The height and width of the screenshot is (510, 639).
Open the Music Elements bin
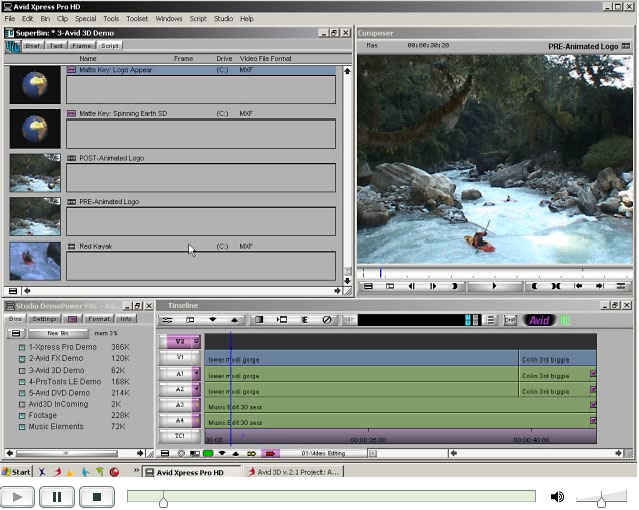coord(56,426)
